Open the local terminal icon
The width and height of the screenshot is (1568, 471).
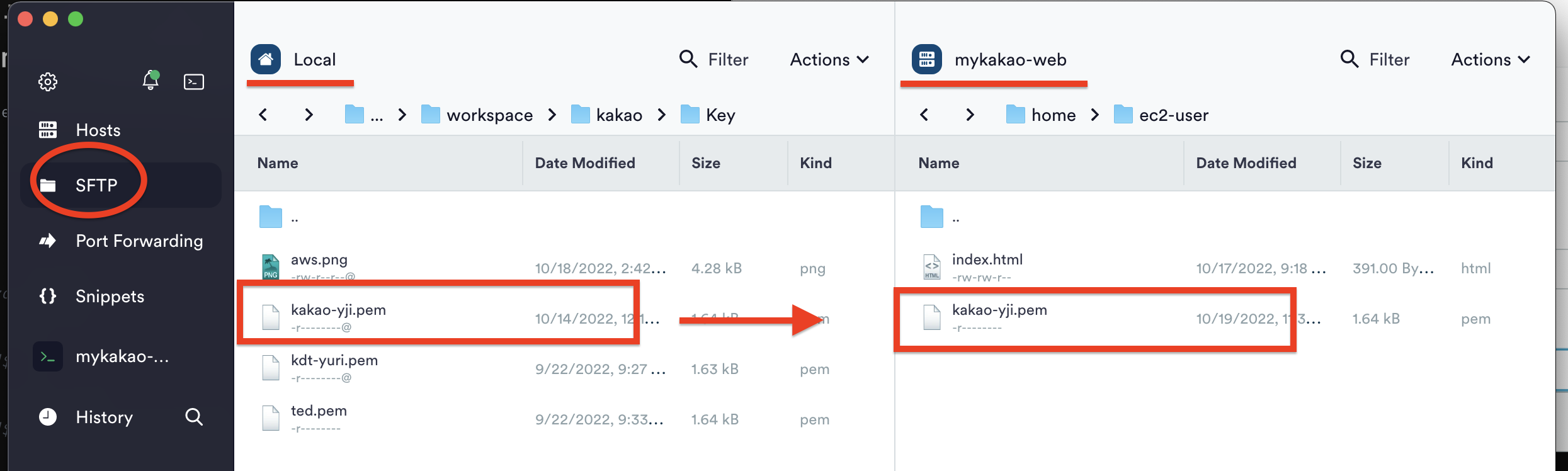click(x=194, y=82)
